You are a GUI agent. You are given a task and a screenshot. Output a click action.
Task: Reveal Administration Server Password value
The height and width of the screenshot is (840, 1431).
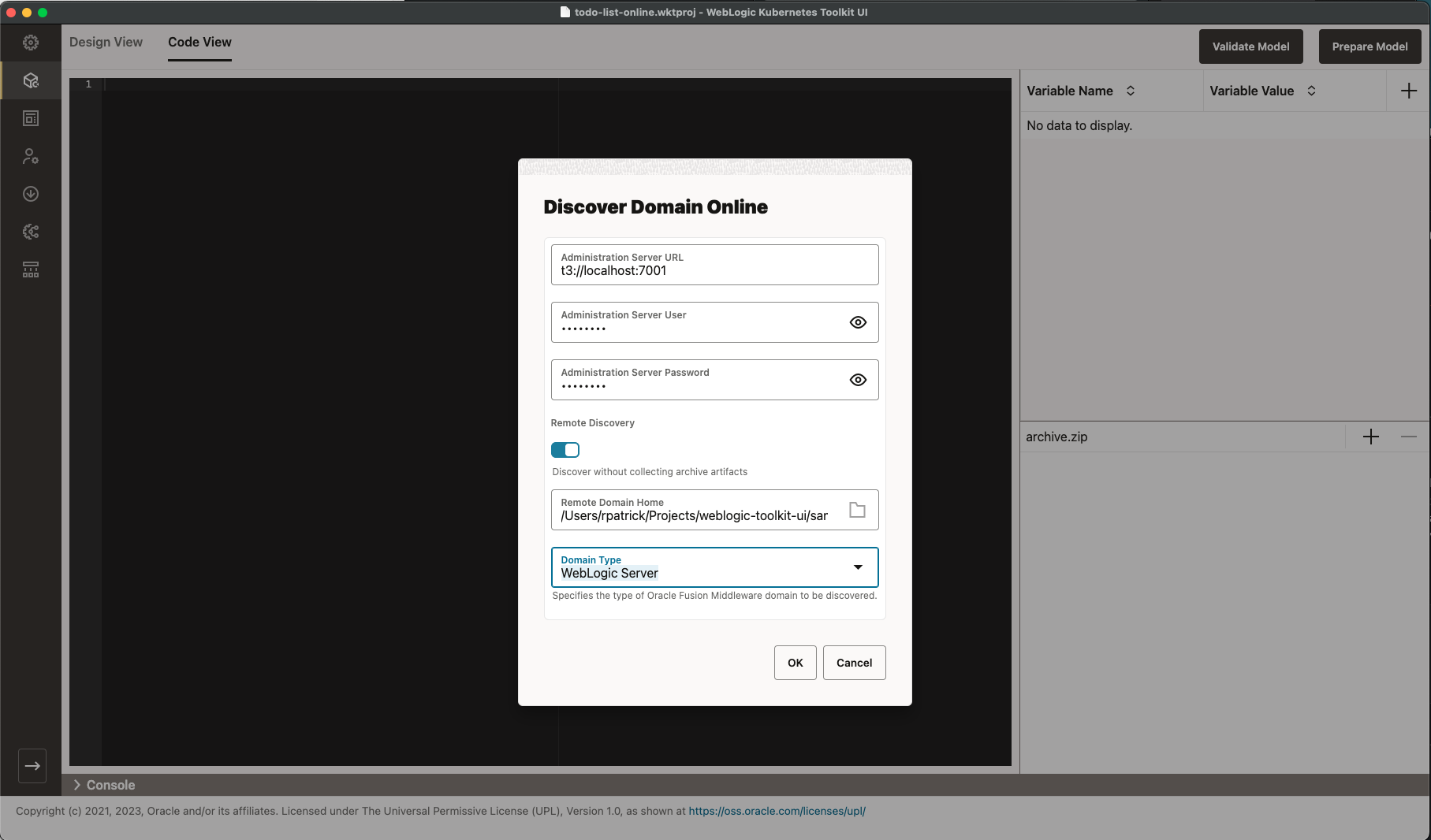coord(858,380)
